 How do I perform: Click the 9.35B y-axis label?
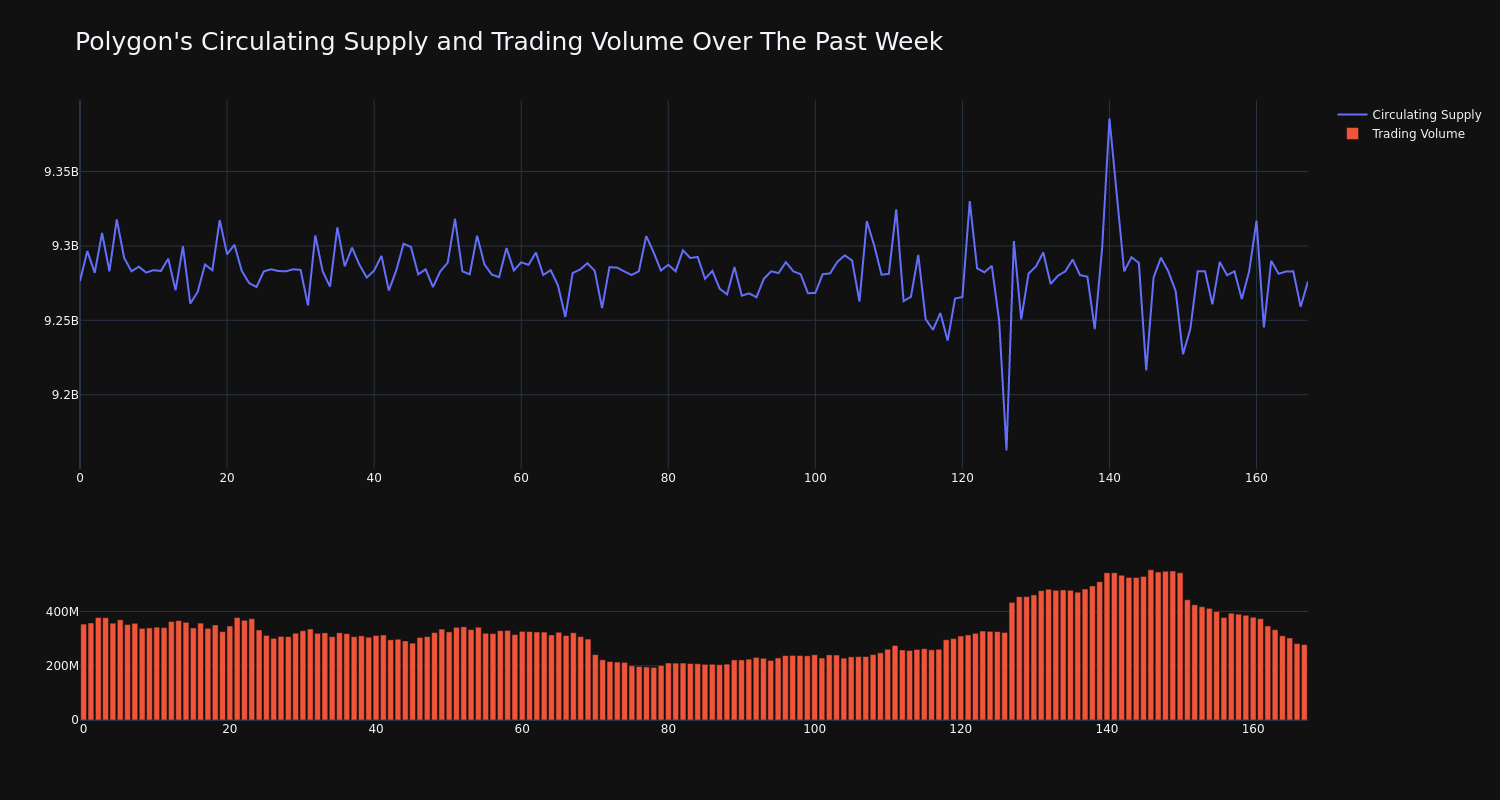click(x=61, y=172)
